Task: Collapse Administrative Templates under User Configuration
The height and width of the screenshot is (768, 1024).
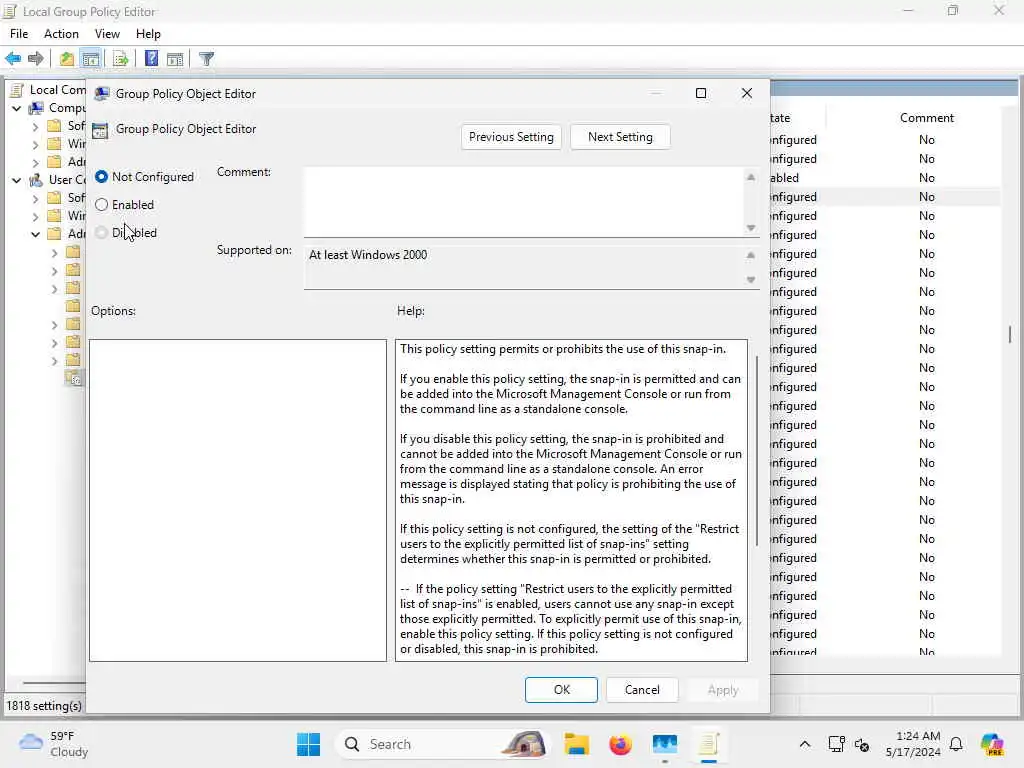Action: [x=36, y=234]
